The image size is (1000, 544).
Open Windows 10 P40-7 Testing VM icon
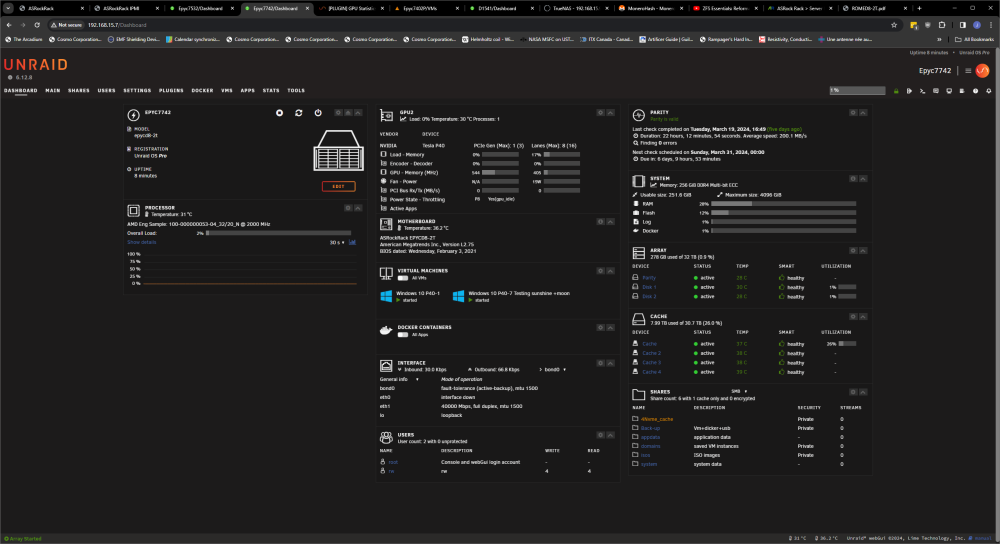(459, 296)
